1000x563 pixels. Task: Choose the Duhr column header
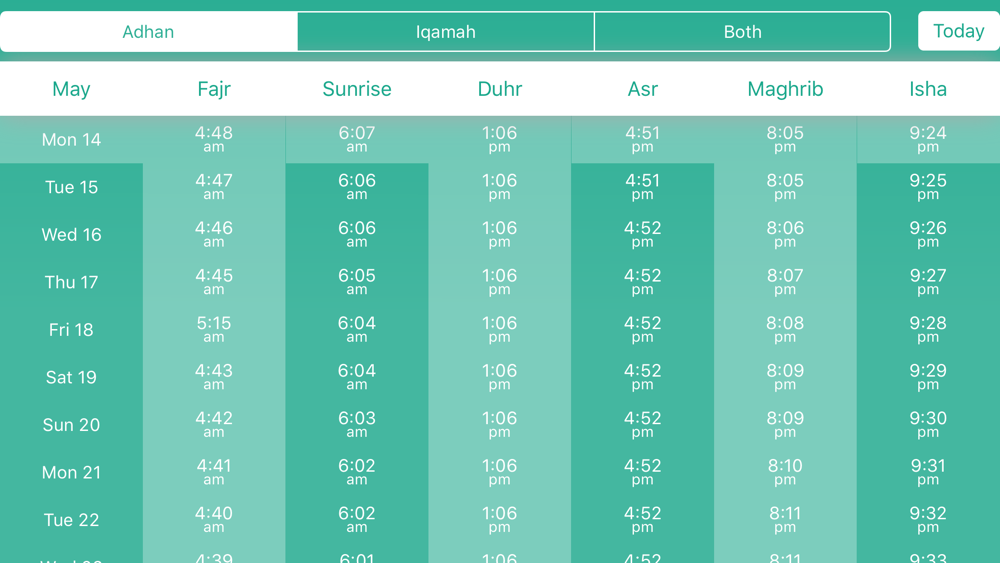tap(500, 89)
